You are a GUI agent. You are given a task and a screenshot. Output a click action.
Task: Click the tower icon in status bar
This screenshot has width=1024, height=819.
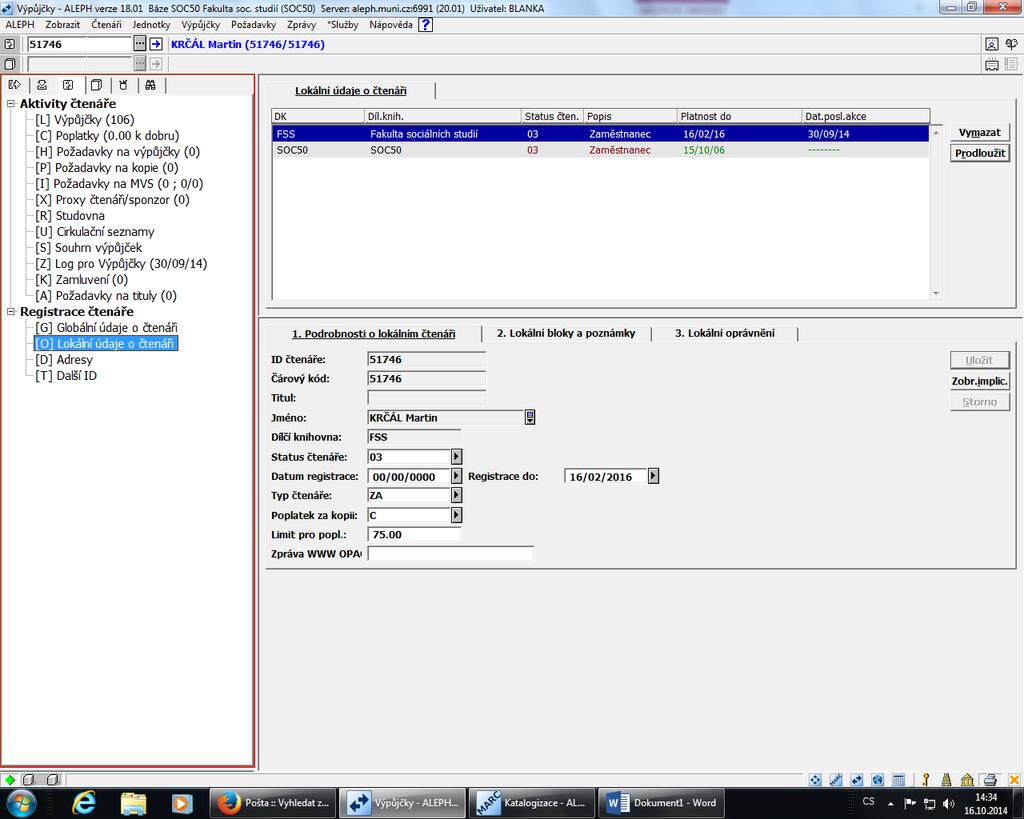(x=946, y=780)
